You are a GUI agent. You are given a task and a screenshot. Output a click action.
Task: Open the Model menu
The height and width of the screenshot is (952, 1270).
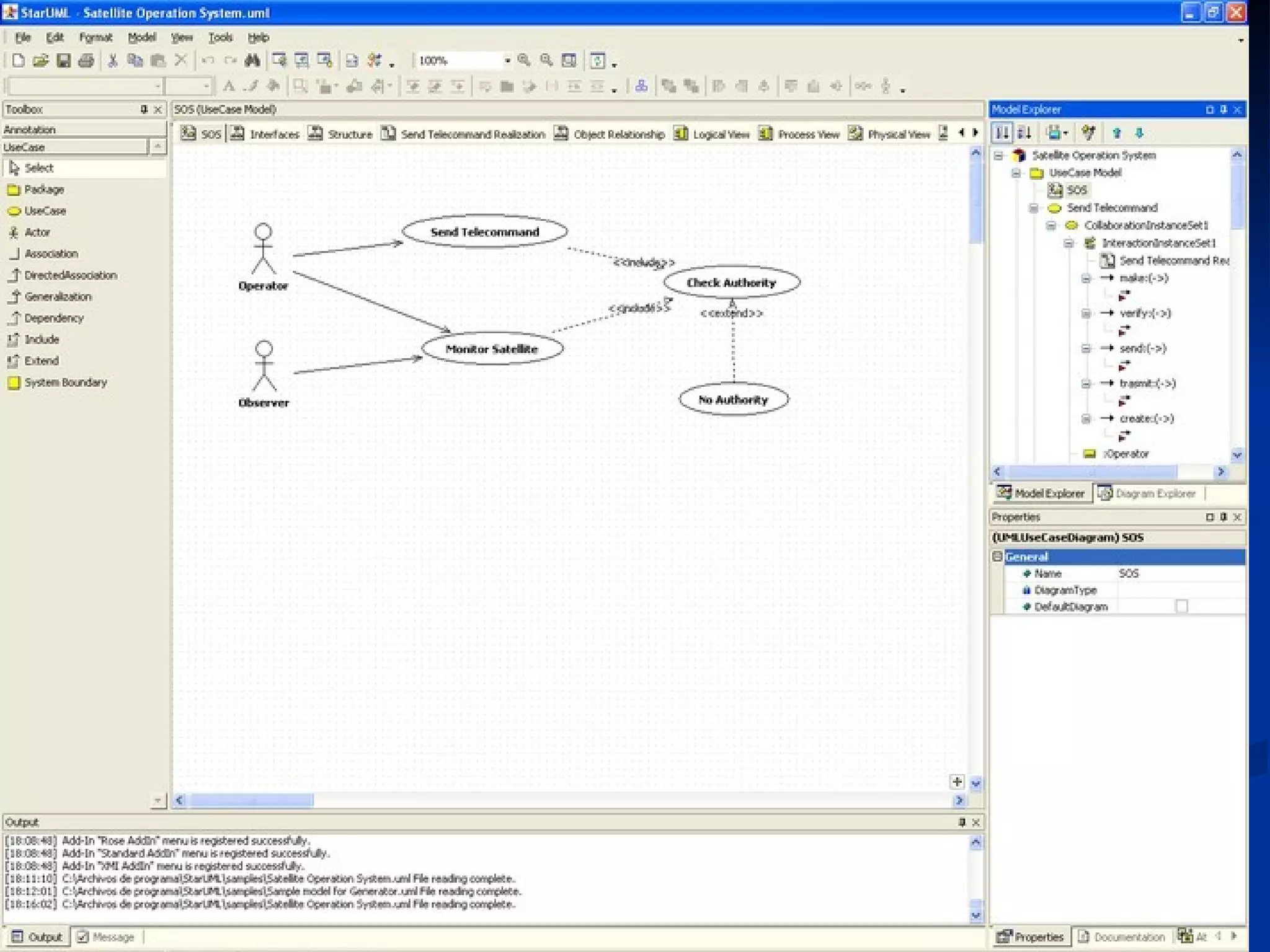click(x=141, y=37)
